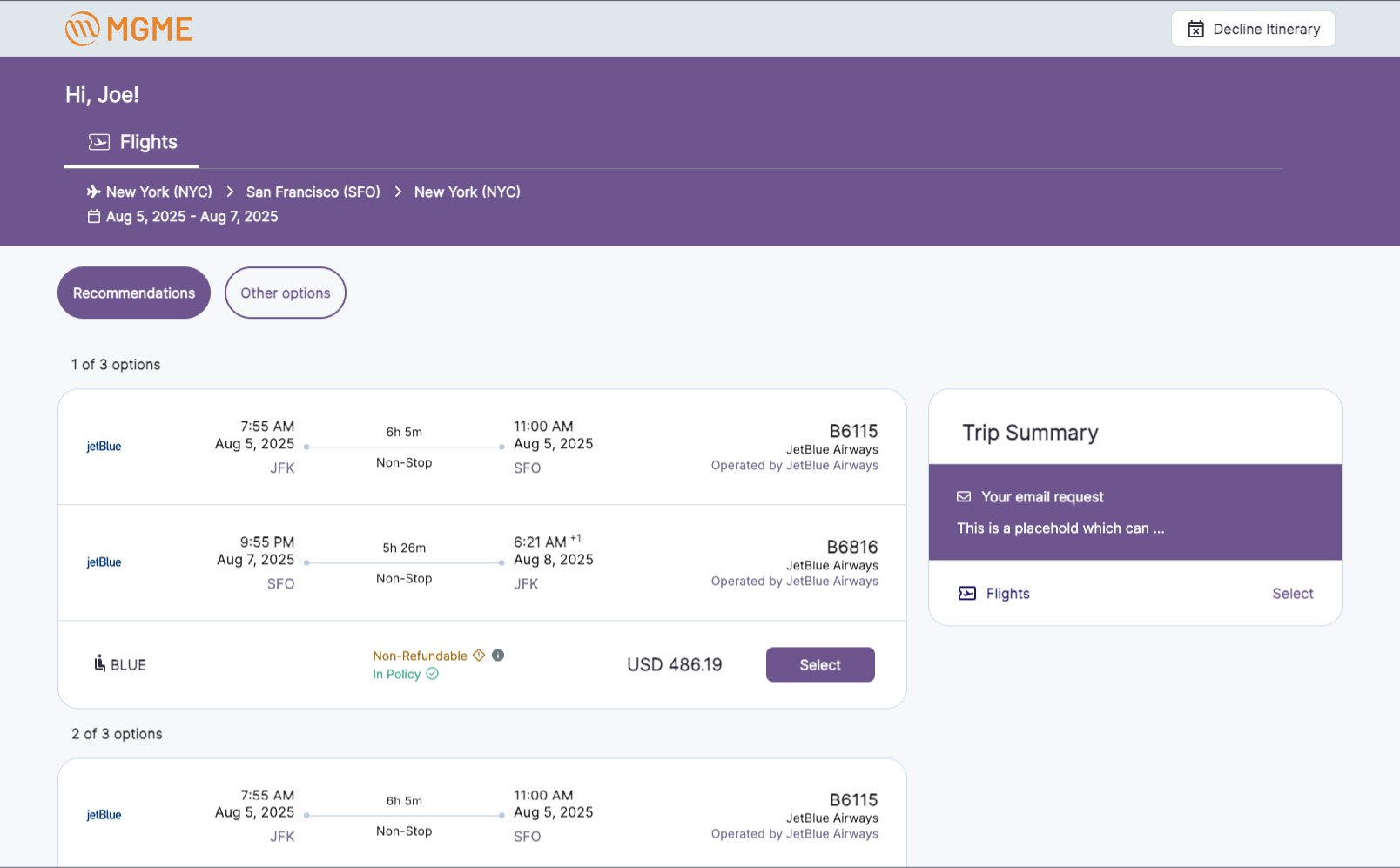Click 'Your email request' heading

click(x=1042, y=496)
